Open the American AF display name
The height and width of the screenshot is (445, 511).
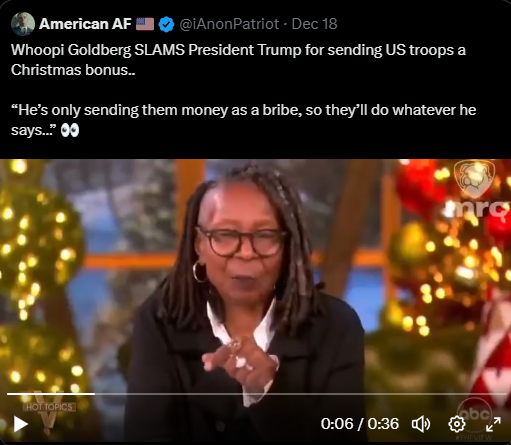tap(85, 24)
